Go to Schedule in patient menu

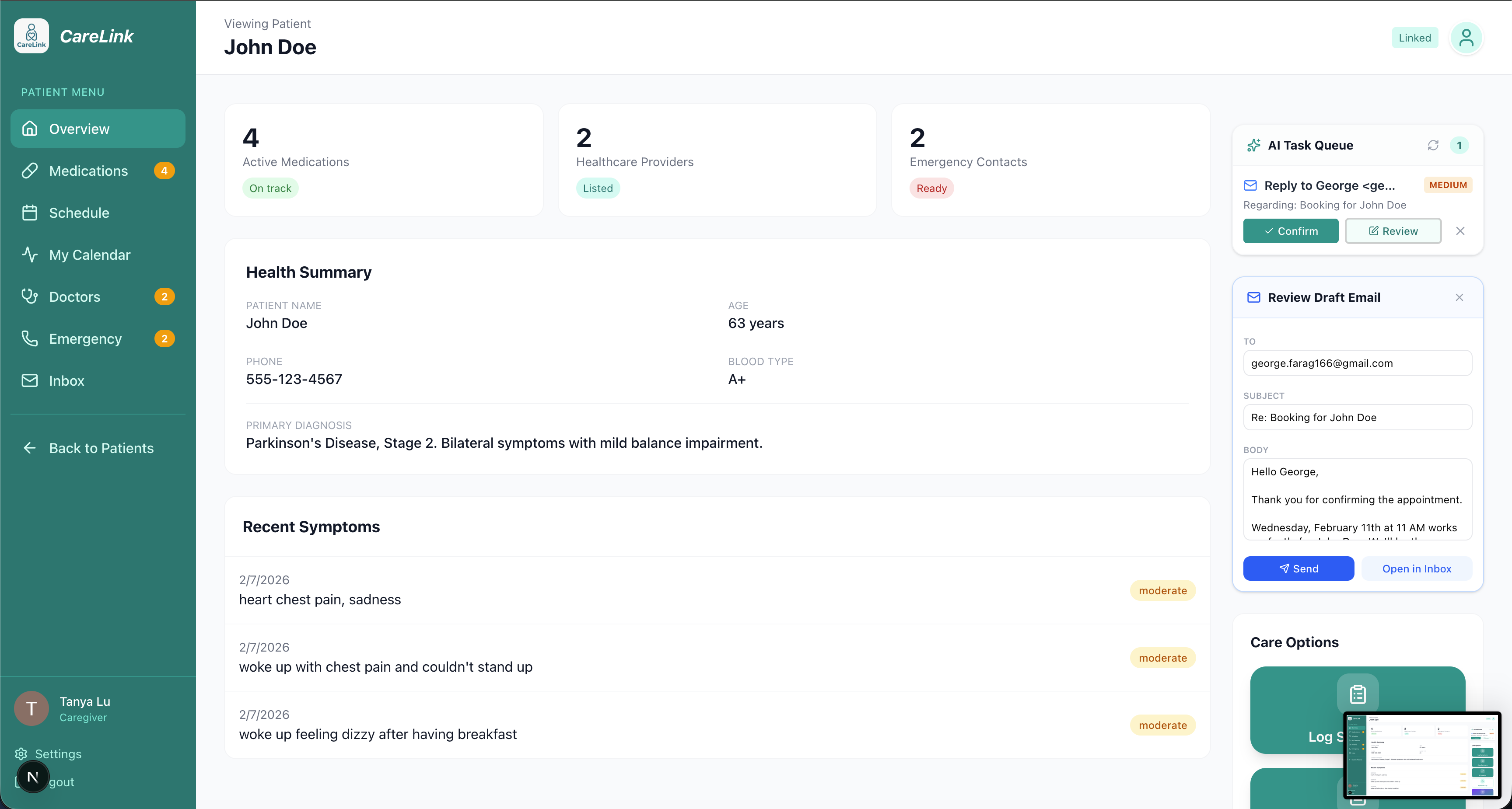click(x=79, y=213)
